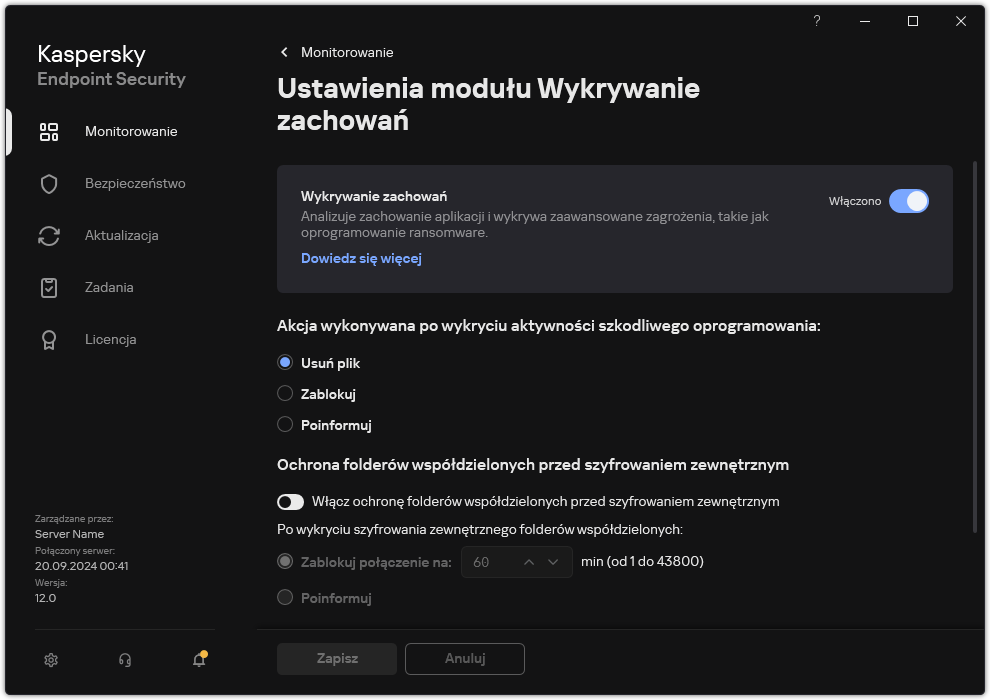The width and height of the screenshot is (990, 700).
Task: Open the Monitorowanie section in the sidebar
Action: click(133, 131)
